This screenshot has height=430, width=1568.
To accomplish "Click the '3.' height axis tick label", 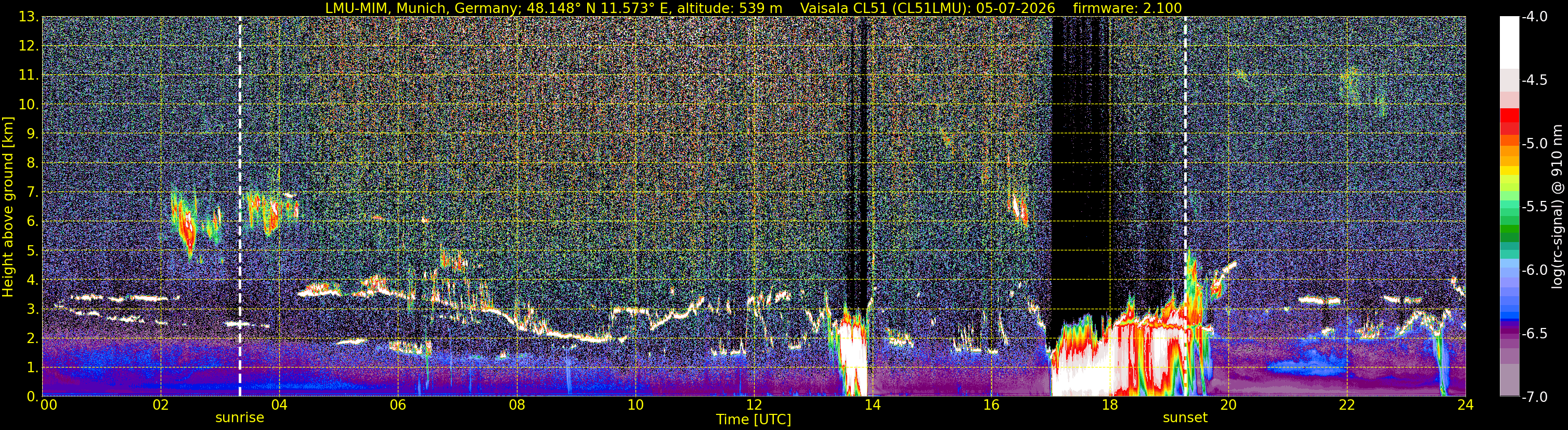I will tap(33, 309).
